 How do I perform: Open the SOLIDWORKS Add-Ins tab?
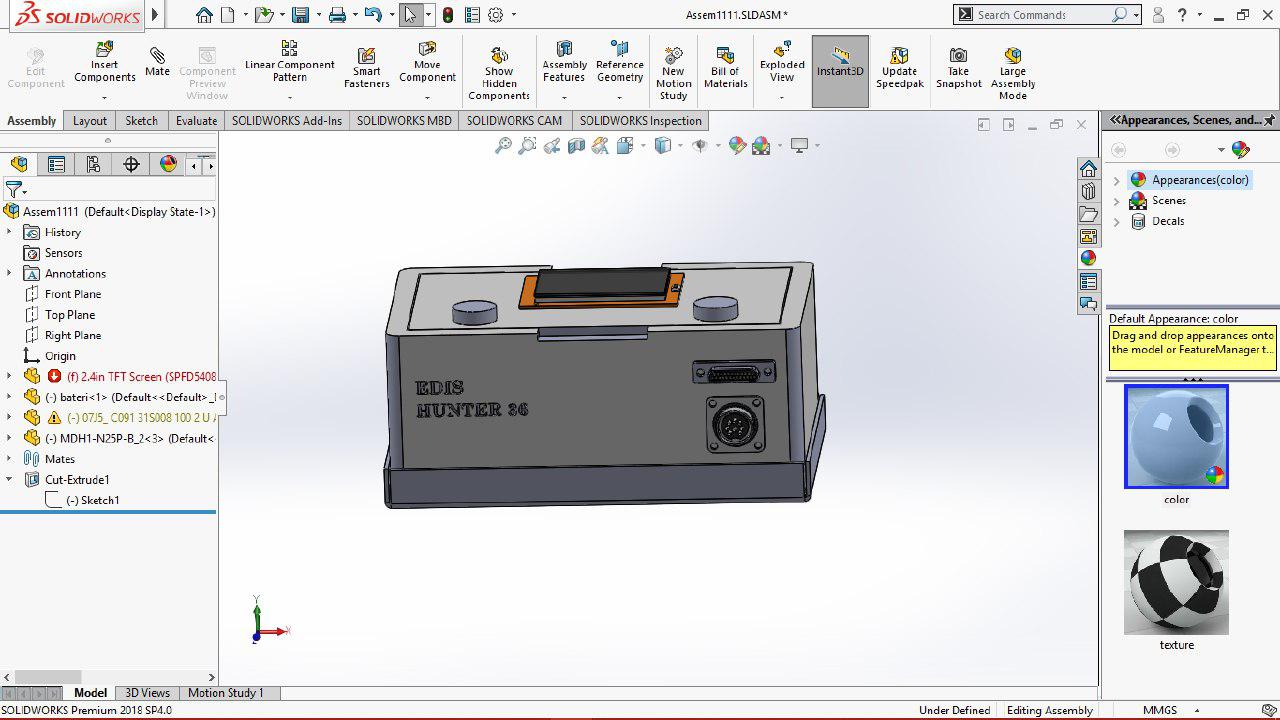tap(286, 121)
